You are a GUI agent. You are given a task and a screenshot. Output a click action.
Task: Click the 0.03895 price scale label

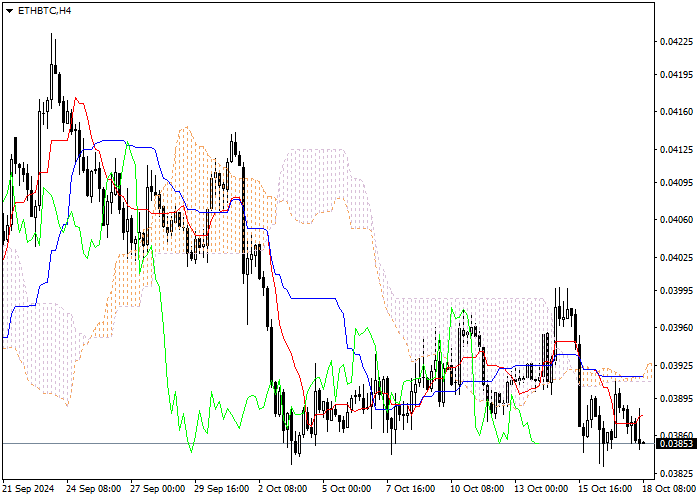tap(677, 398)
